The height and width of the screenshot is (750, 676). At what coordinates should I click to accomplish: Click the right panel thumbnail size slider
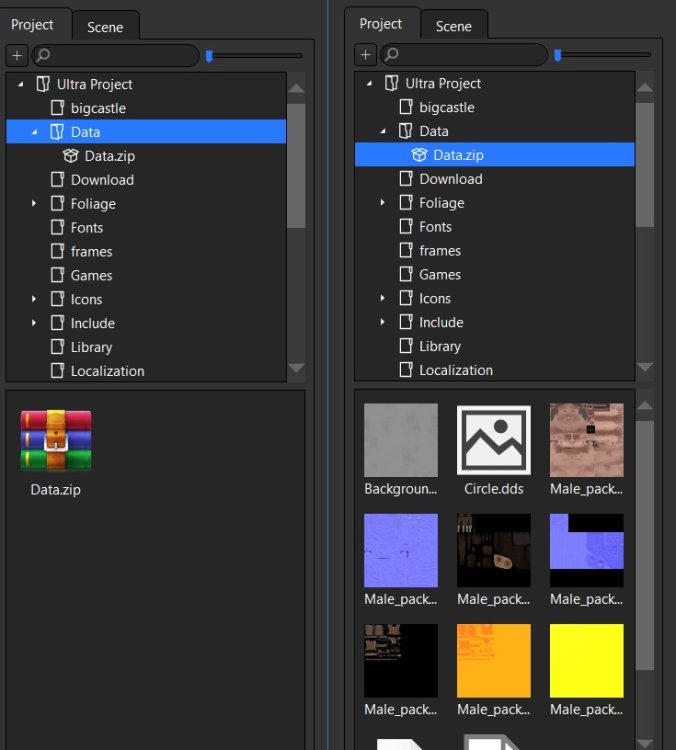point(603,55)
